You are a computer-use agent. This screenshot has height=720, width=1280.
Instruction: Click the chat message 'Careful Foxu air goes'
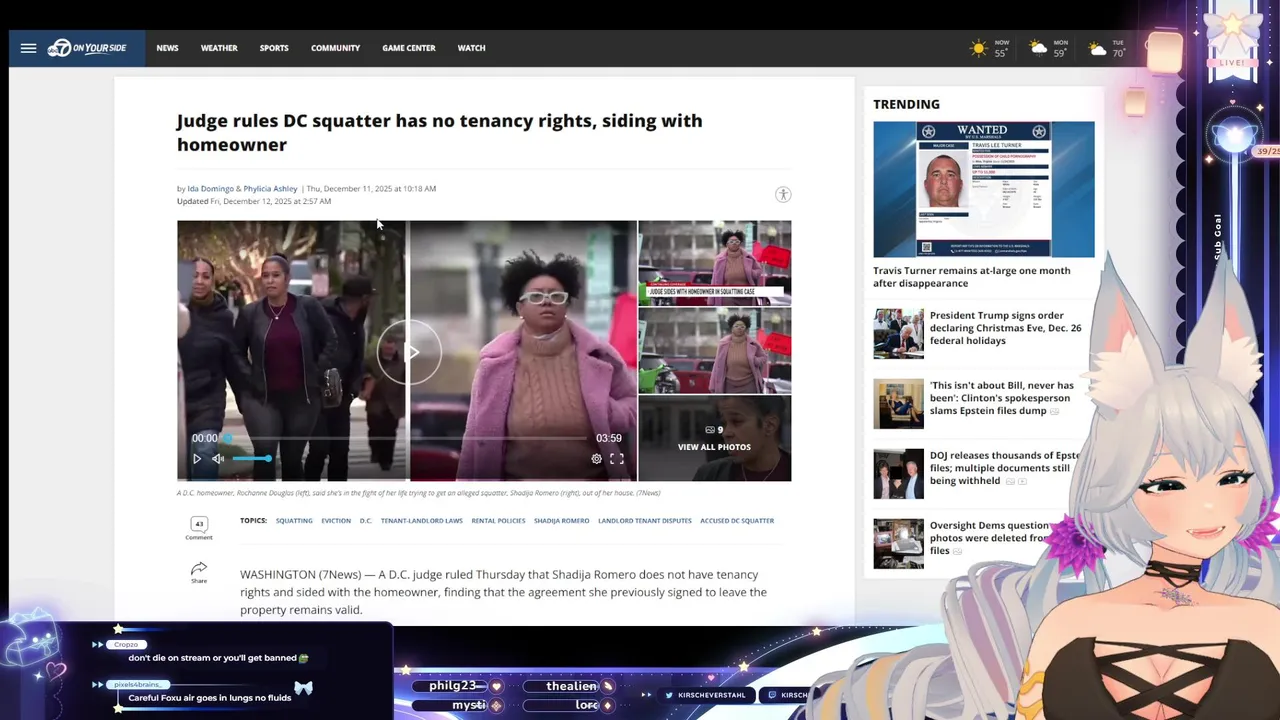click(210, 698)
